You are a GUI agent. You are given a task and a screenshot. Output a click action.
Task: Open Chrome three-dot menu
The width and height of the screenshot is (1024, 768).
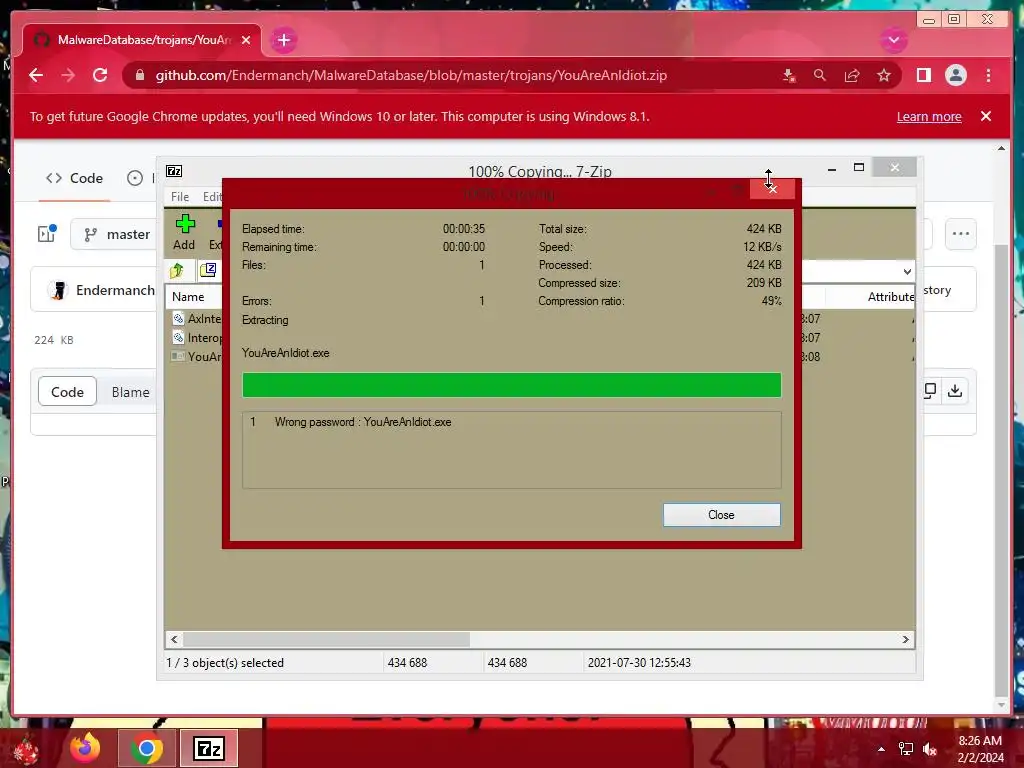point(988,76)
